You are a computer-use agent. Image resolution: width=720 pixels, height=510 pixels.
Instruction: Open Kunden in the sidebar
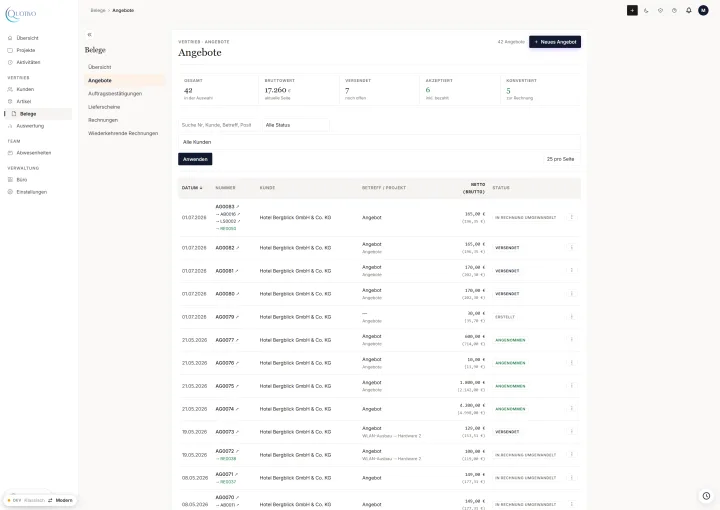click(25, 90)
